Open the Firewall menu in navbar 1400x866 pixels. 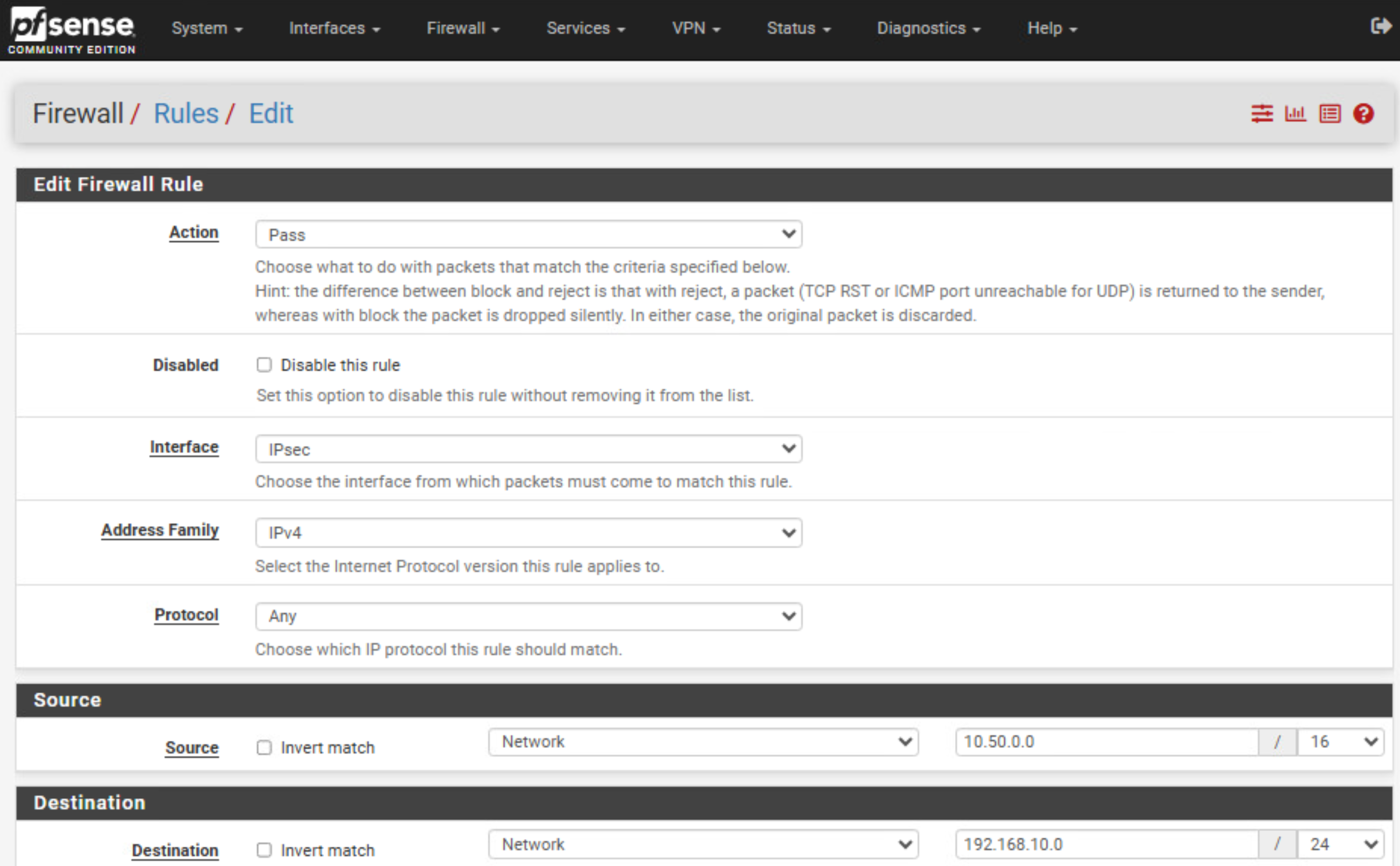[463, 28]
